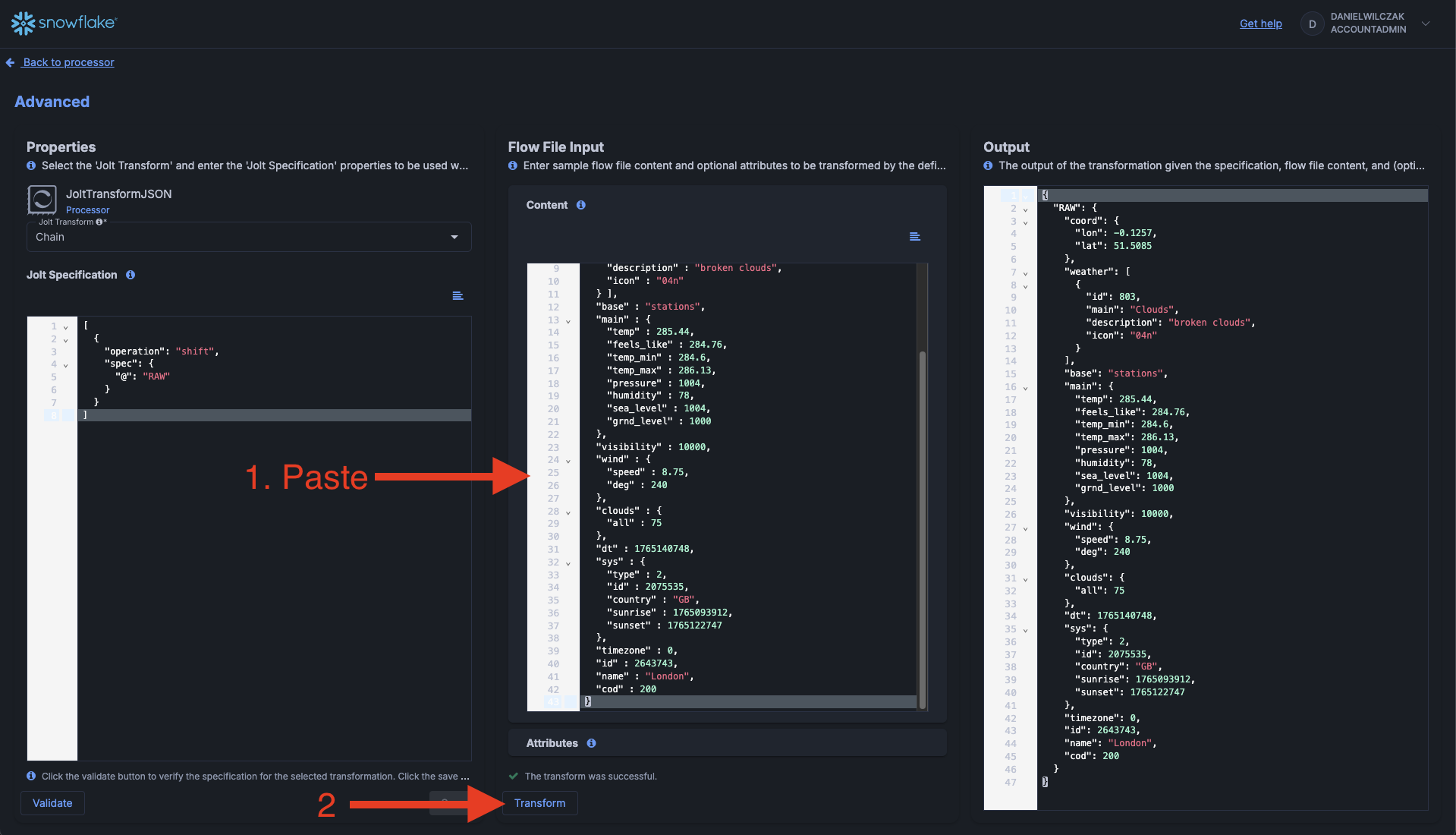The width and height of the screenshot is (1456, 835).
Task: Collapse the "main" block in Content editor
Action: (568, 321)
